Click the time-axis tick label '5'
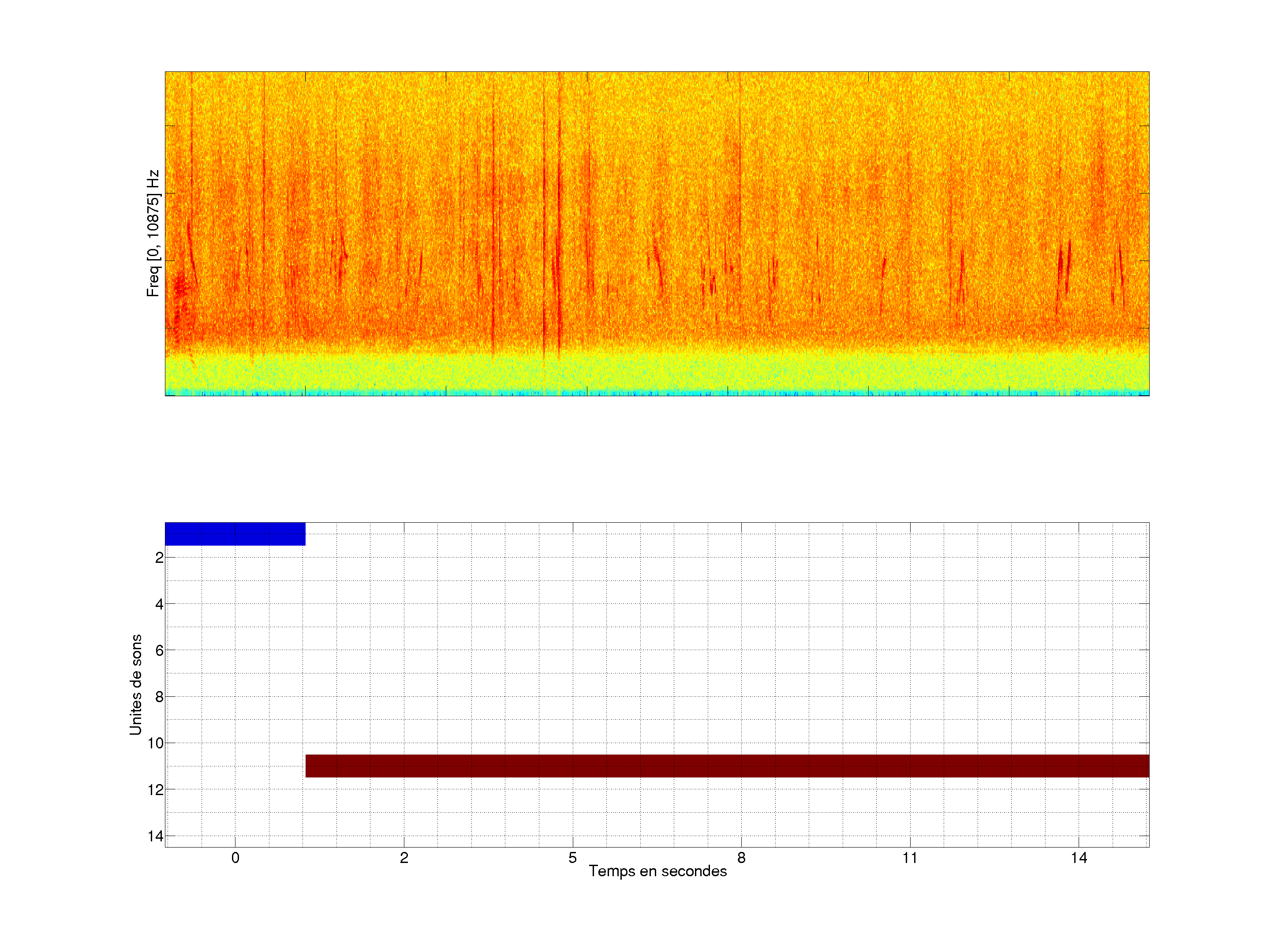Viewport: 1270px width, 952px height. [x=572, y=858]
